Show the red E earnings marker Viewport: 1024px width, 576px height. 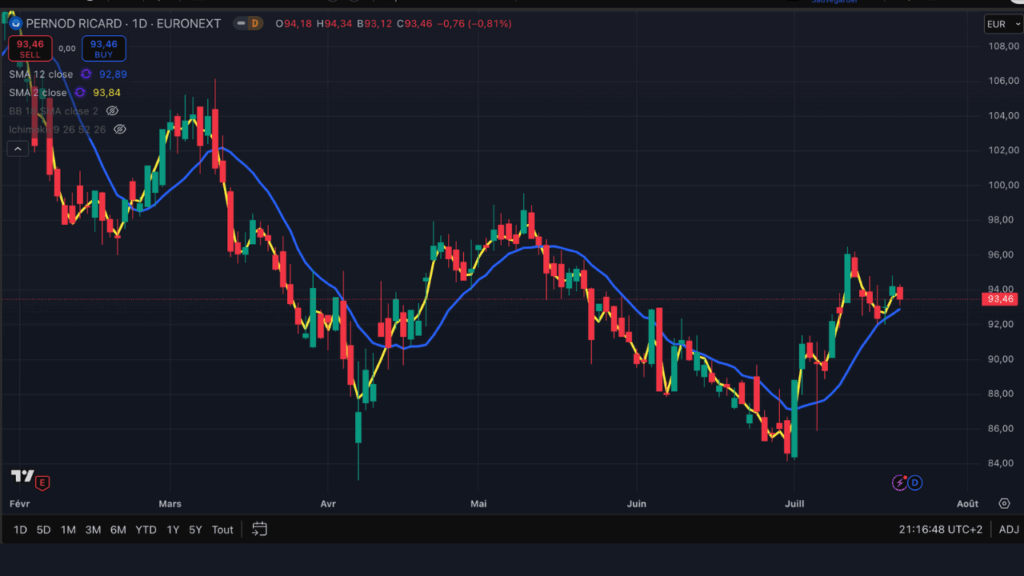coord(42,483)
